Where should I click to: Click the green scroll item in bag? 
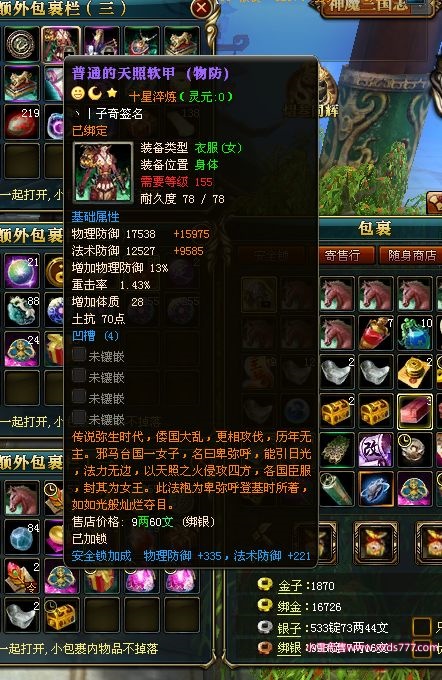tap(337, 489)
